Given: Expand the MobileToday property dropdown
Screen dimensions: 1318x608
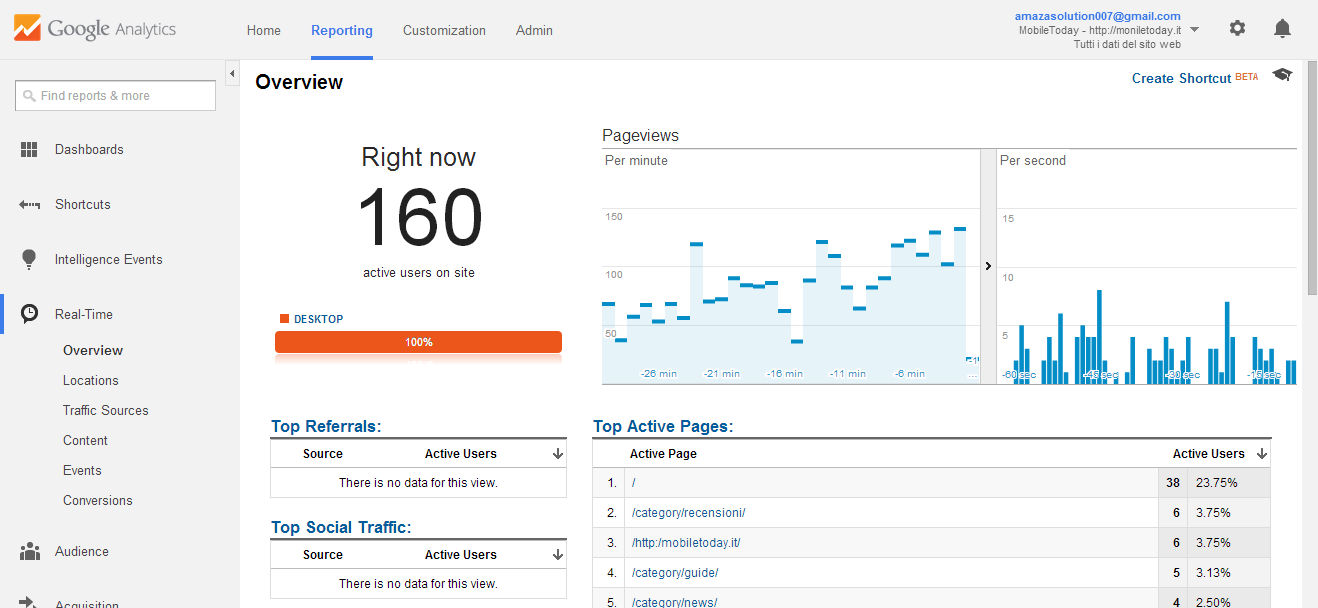Looking at the screenshot, I should pos(1194,29).
